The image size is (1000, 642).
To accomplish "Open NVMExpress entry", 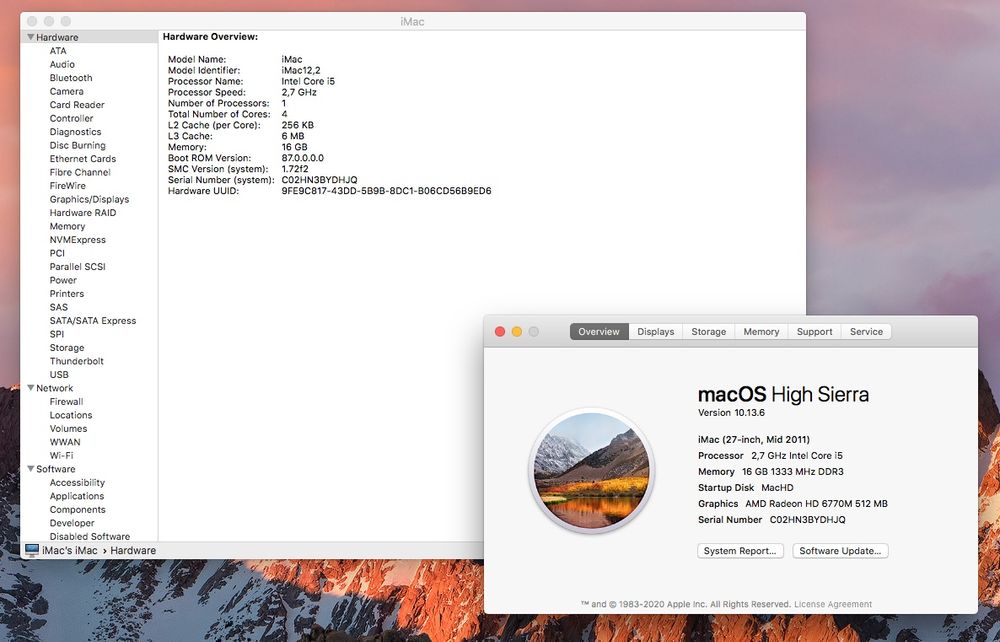I will [78, 240].
